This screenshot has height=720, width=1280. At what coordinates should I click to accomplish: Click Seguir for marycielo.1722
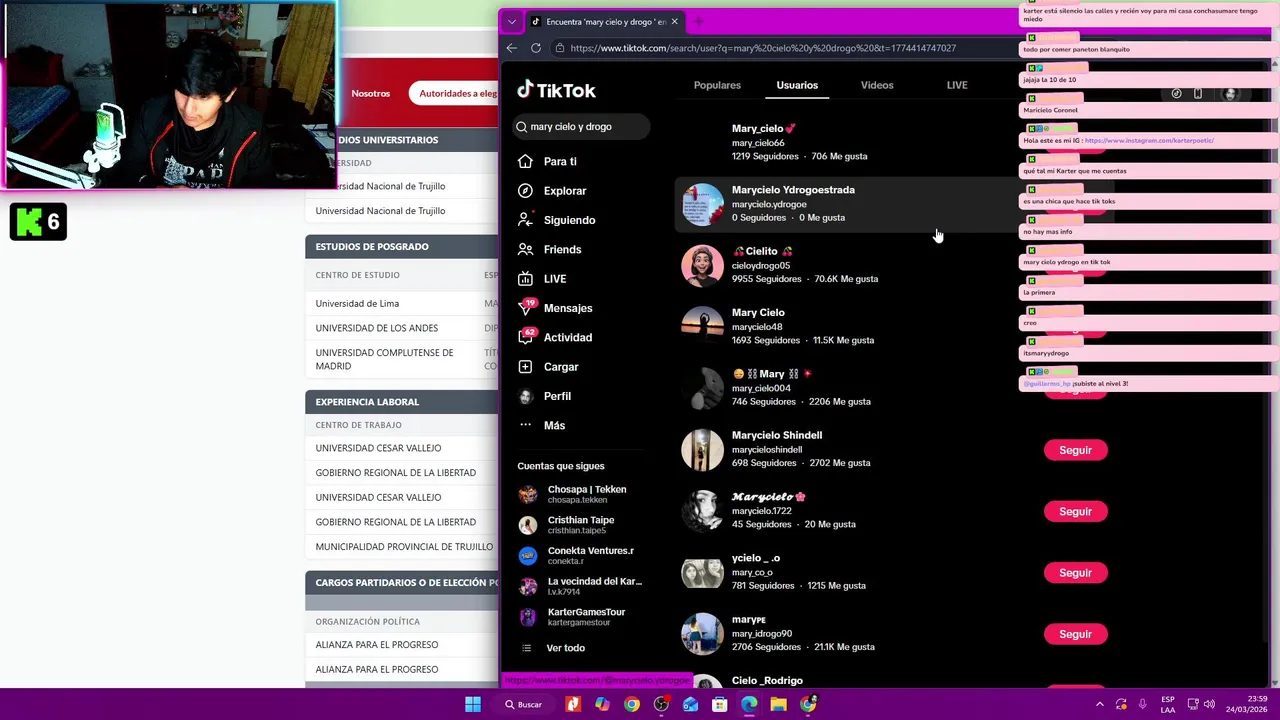point(1075,511)
